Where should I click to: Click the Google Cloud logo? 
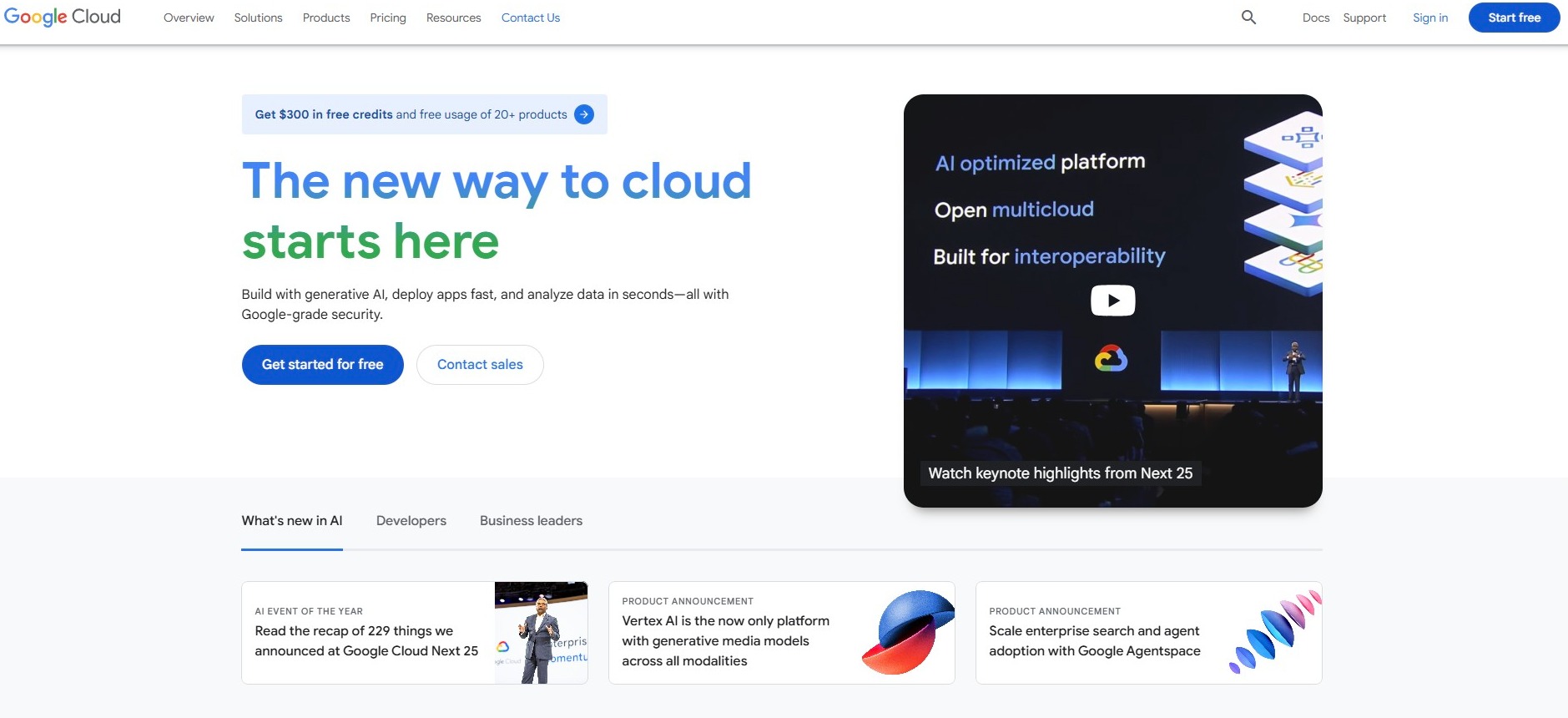[x=63, y=17]
